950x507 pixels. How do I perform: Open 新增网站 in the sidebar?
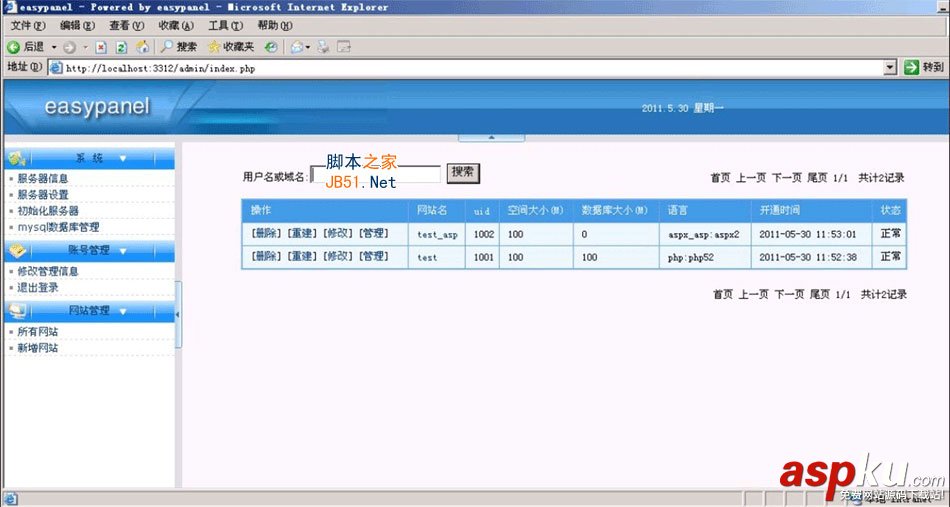tap(38, 348)
